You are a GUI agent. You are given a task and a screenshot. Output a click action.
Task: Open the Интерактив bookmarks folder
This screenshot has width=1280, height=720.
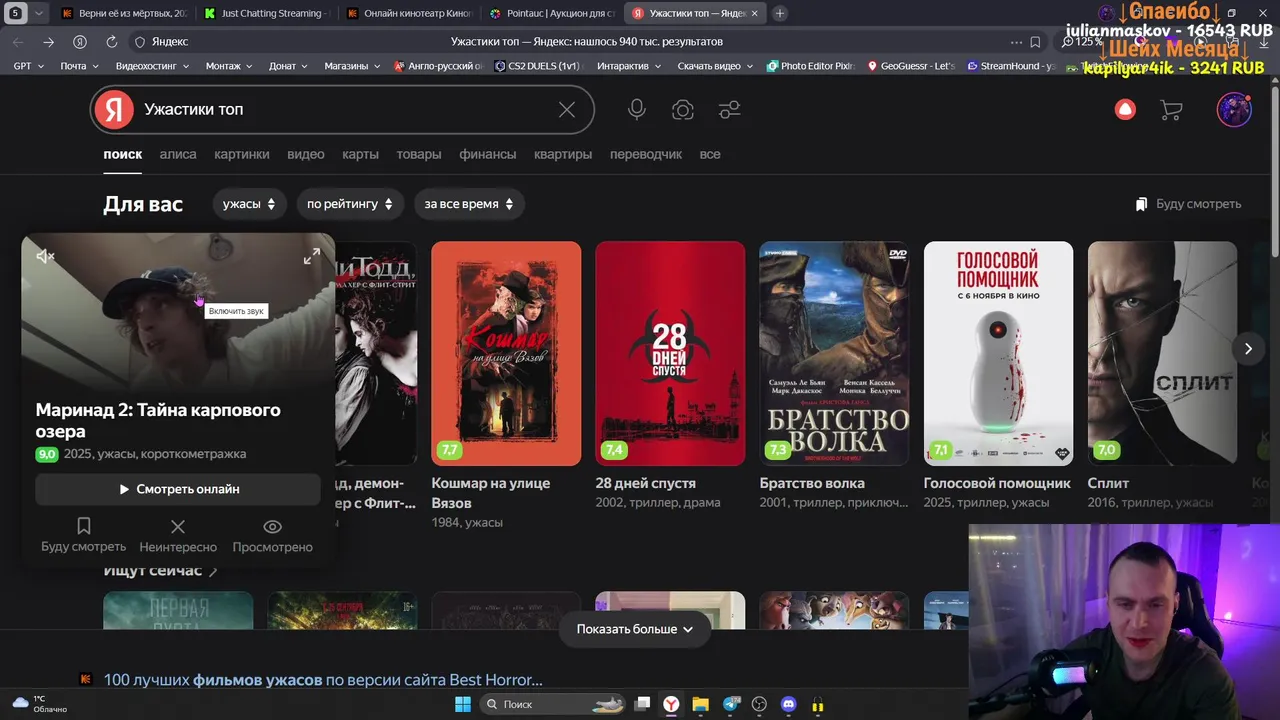click(629, 66)
